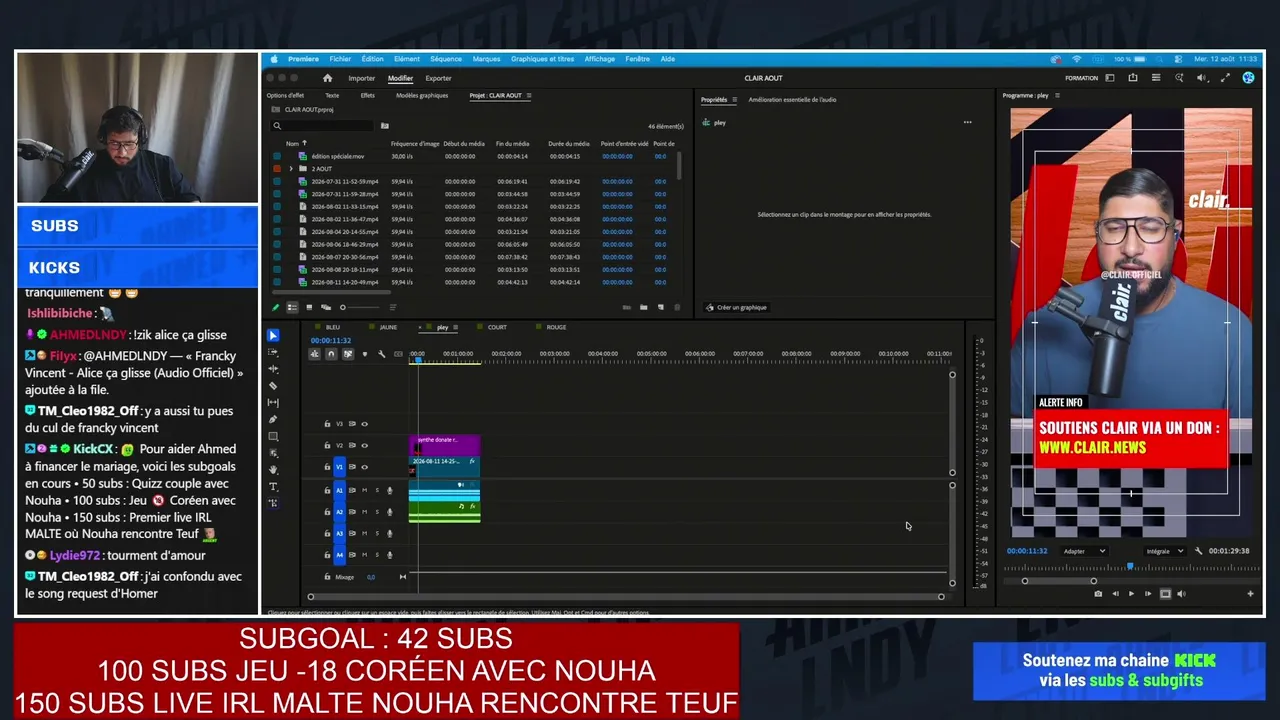Switch to the Effets panel tab
This screenshot has height=720, width=1280.
(x=368, y=96)
